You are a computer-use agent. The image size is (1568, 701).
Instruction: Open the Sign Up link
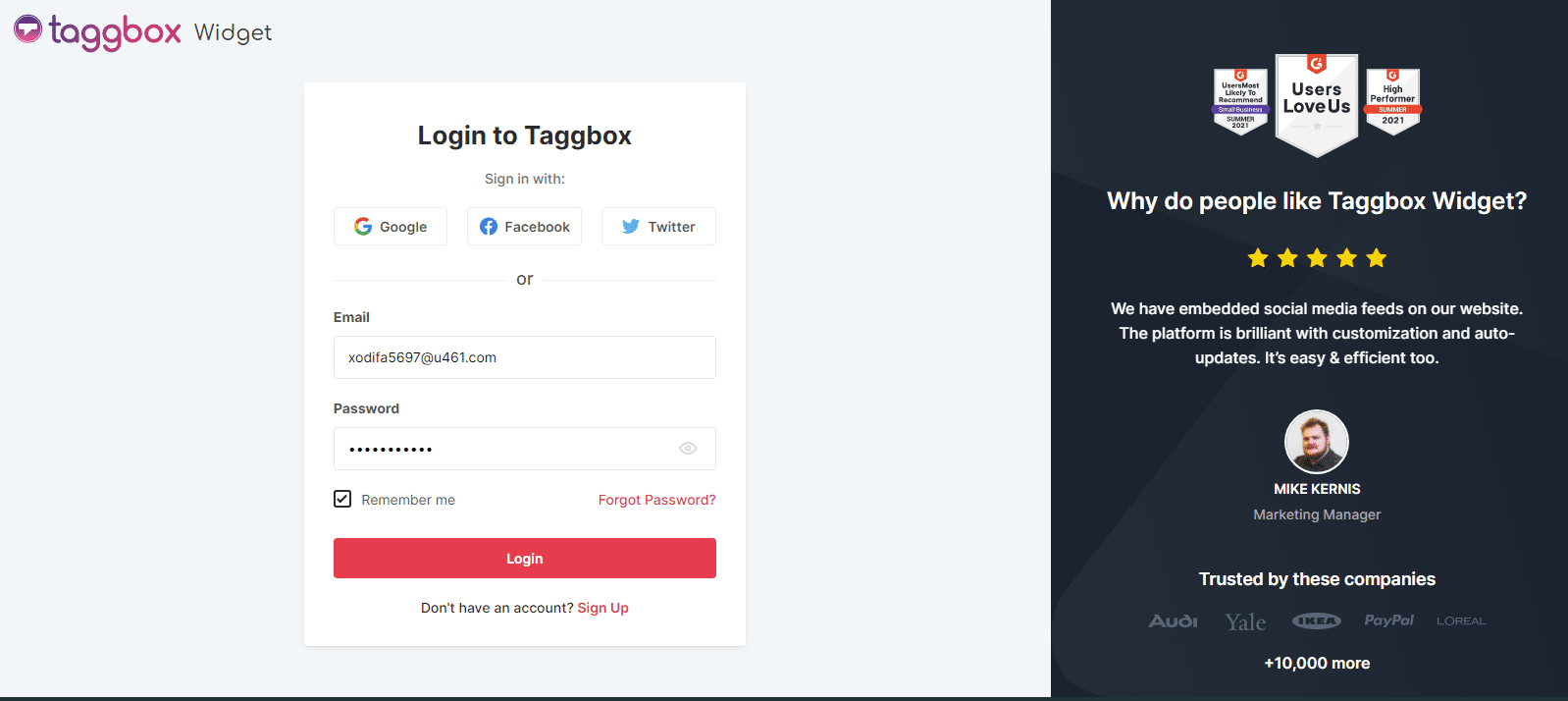tap(602, 608)
